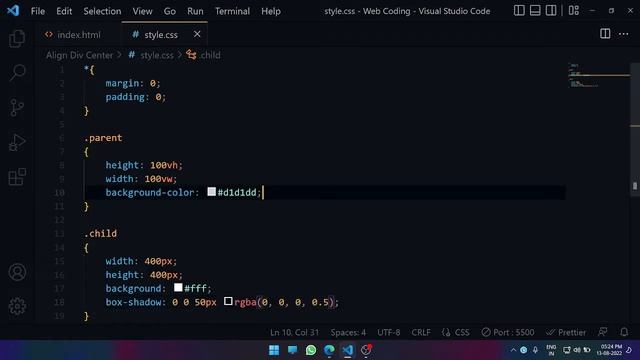
Task: Place cursor on .child selector
Action: coord(100,233)
